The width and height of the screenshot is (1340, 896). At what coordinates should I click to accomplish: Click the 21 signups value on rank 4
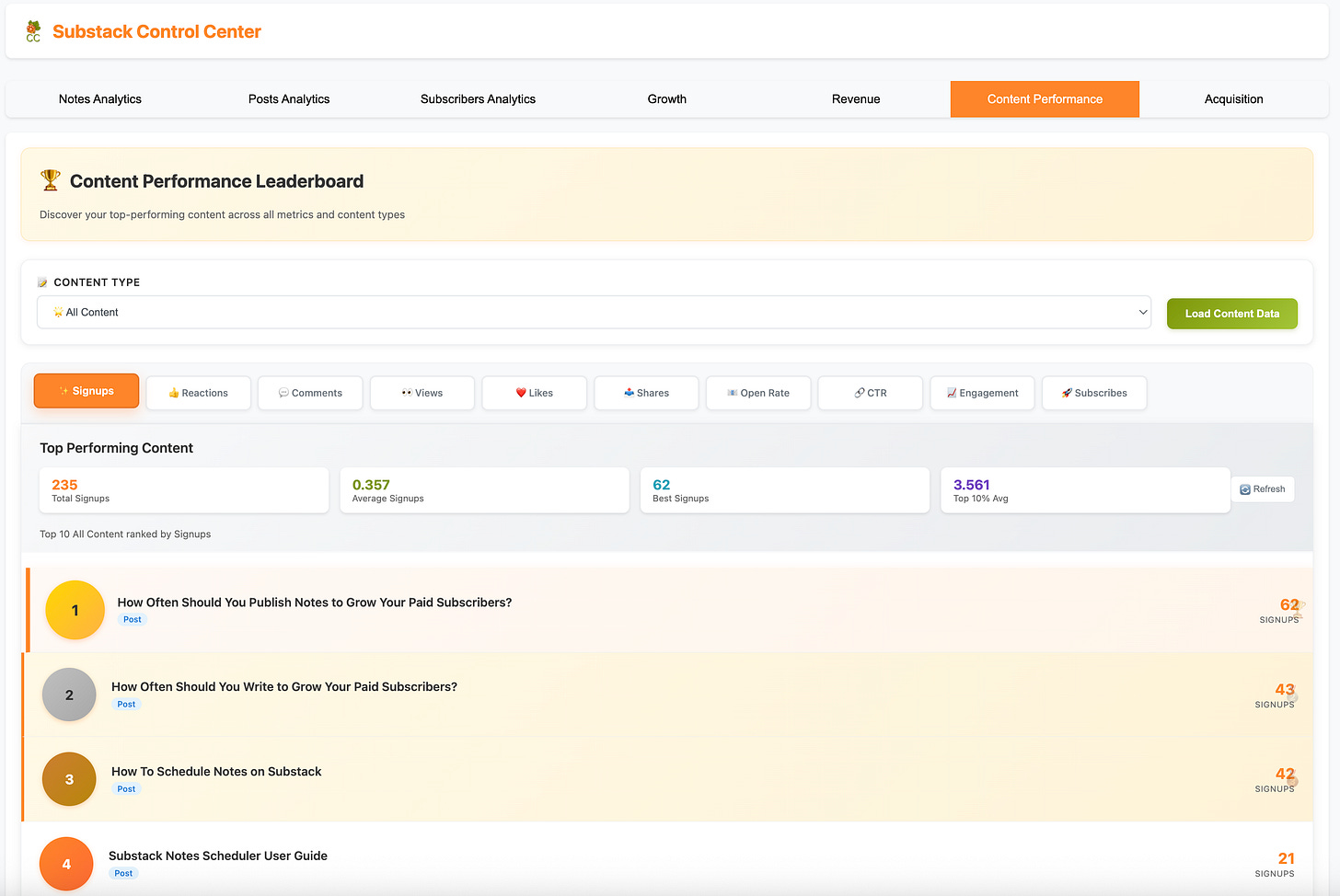pyautogui.click(x=1286, y=858)
